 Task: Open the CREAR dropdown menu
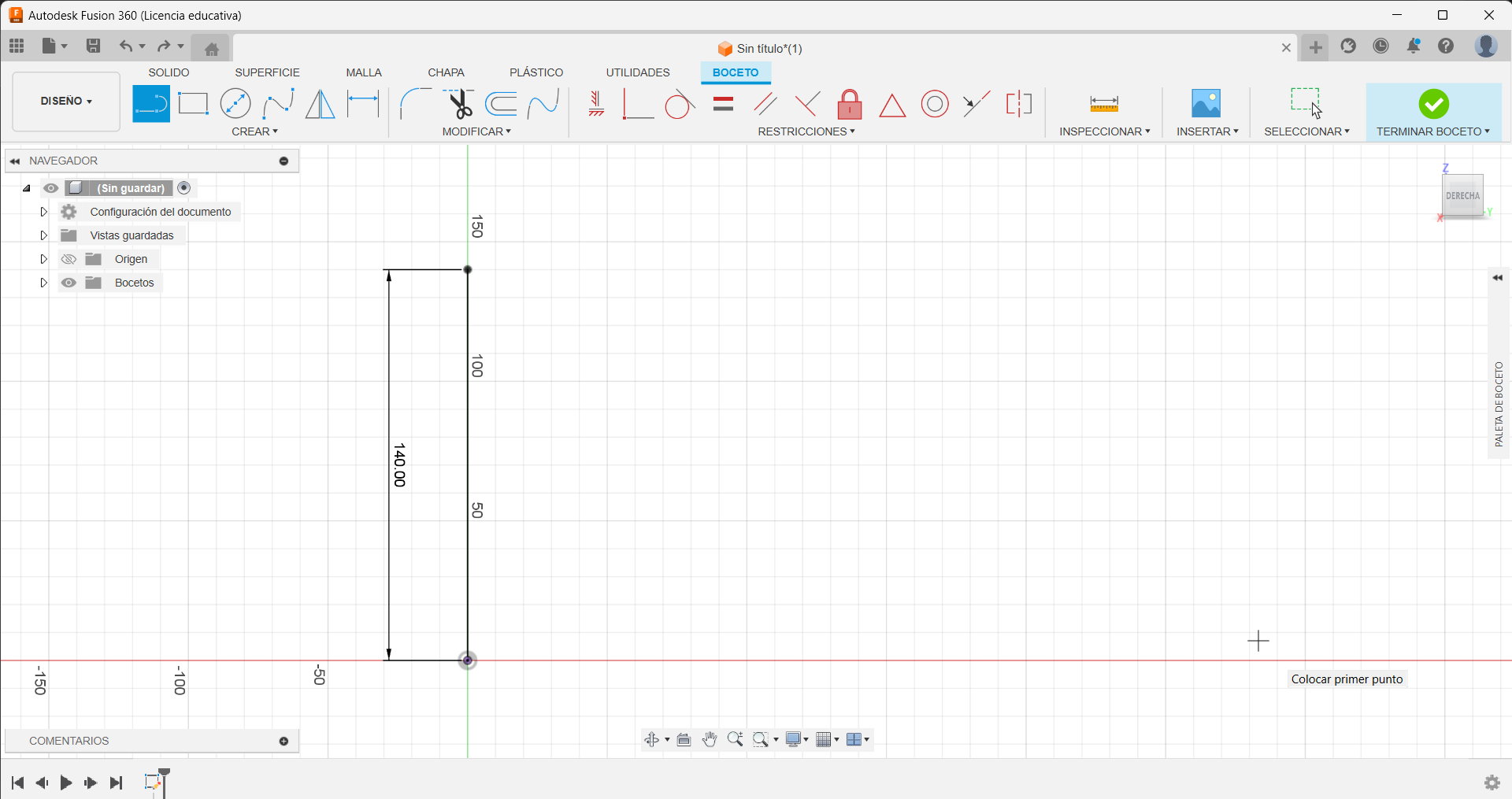254,131
